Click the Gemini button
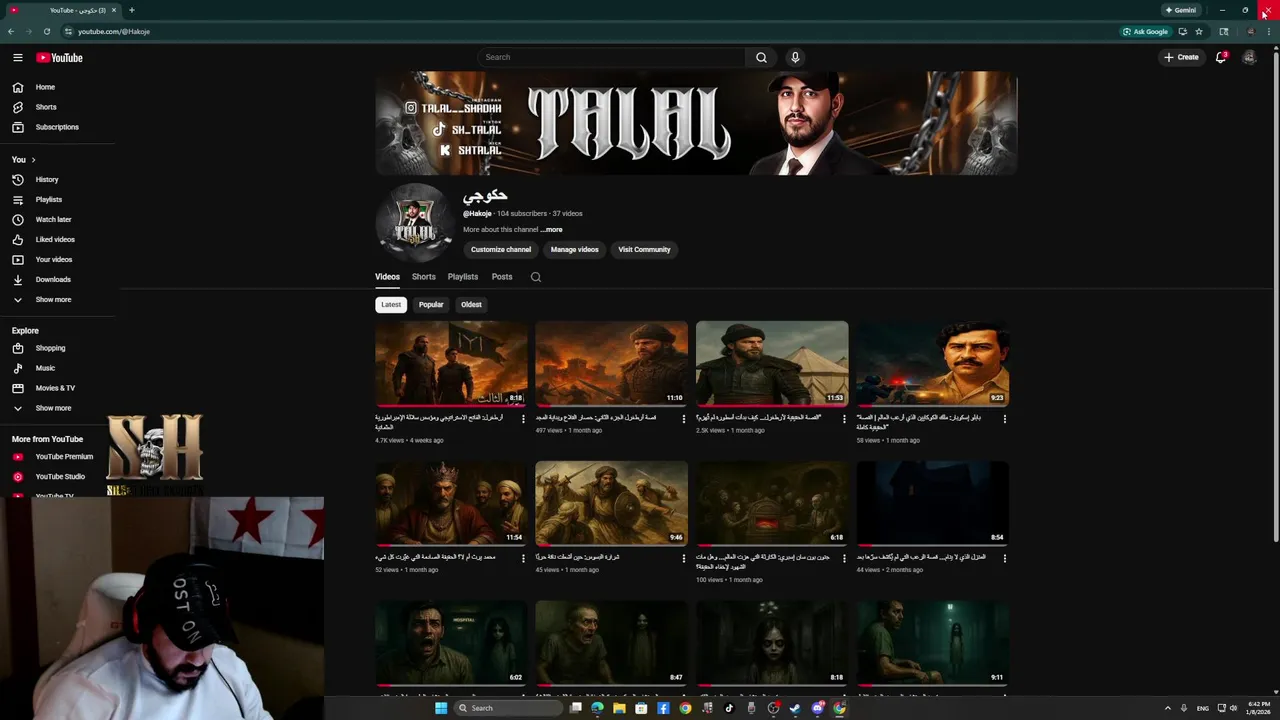1280x720 pixels. tap(1181, 10)
